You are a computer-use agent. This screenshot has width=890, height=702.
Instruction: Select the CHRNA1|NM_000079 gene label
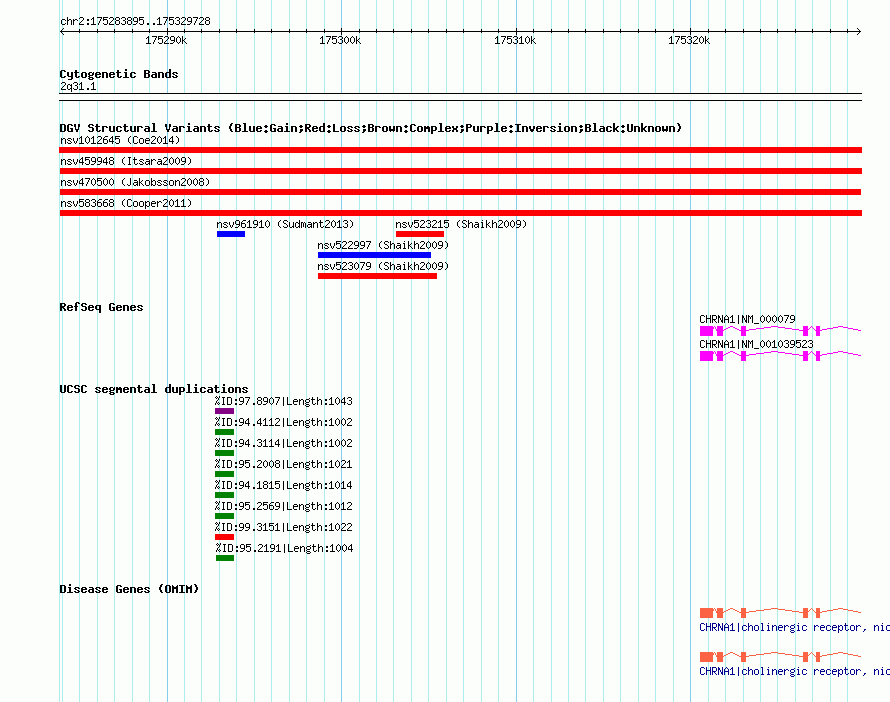(x=747, y=319)
